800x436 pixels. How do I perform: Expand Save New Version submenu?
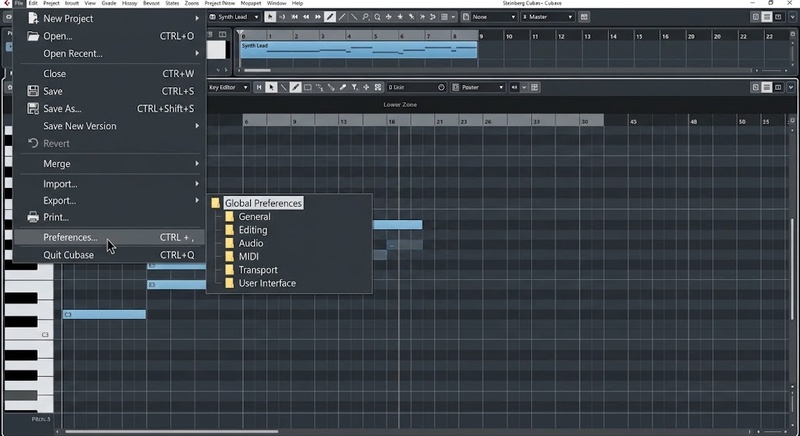point(110,126)
